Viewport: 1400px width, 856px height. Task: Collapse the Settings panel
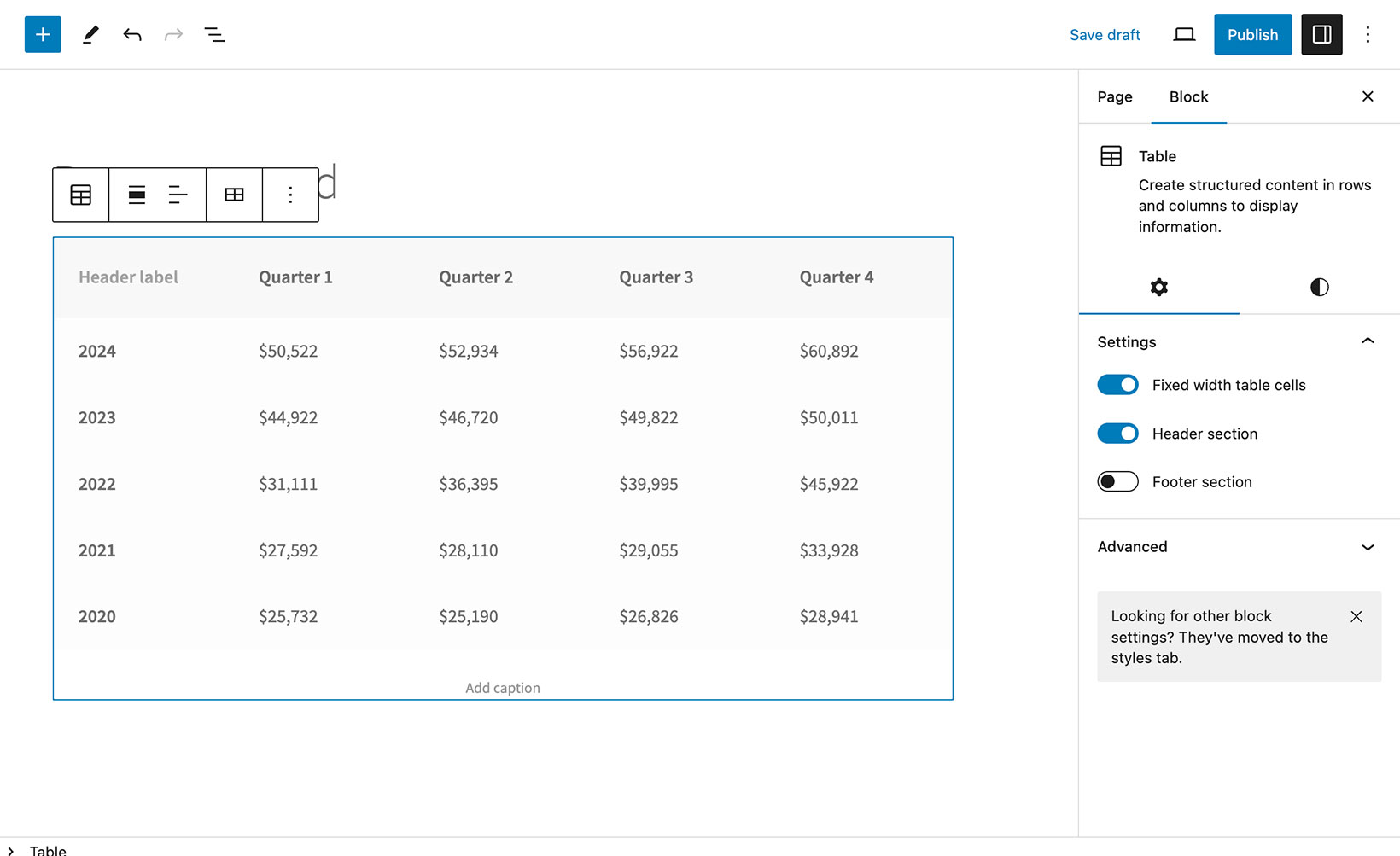(1367, 341)
